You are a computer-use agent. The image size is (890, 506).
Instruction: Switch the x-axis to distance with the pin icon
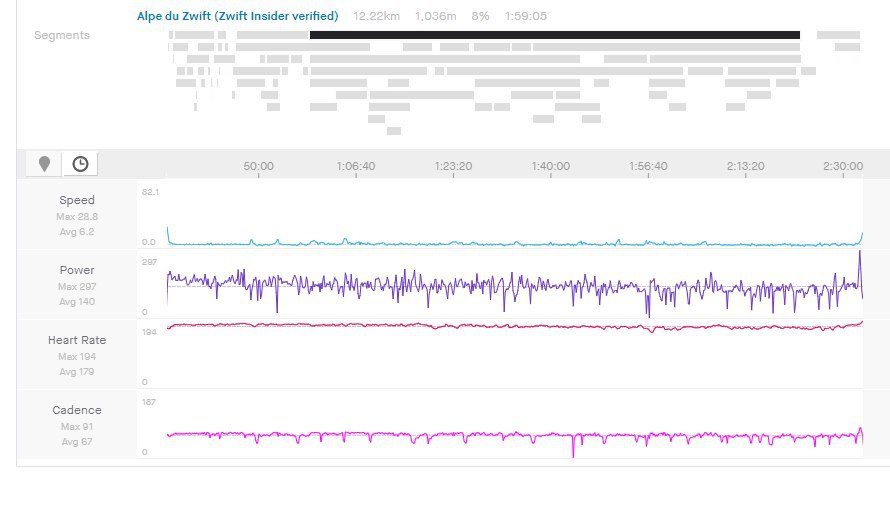click(44, 164)
